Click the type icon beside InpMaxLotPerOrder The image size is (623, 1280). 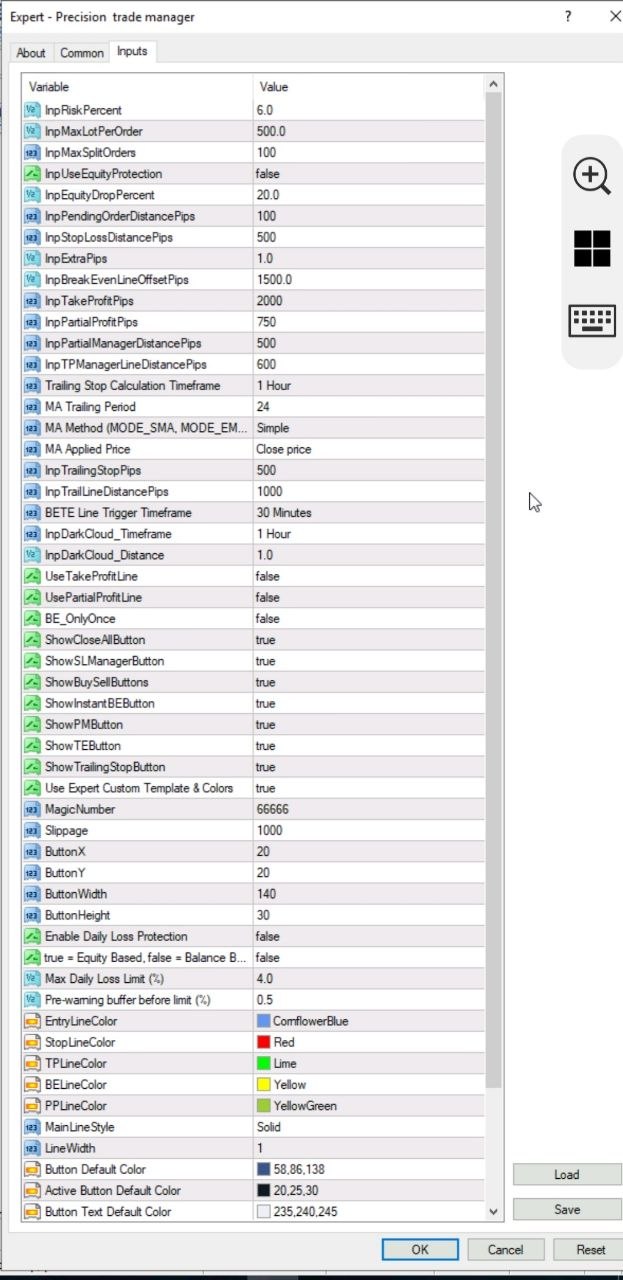click(x=32, y=131)
